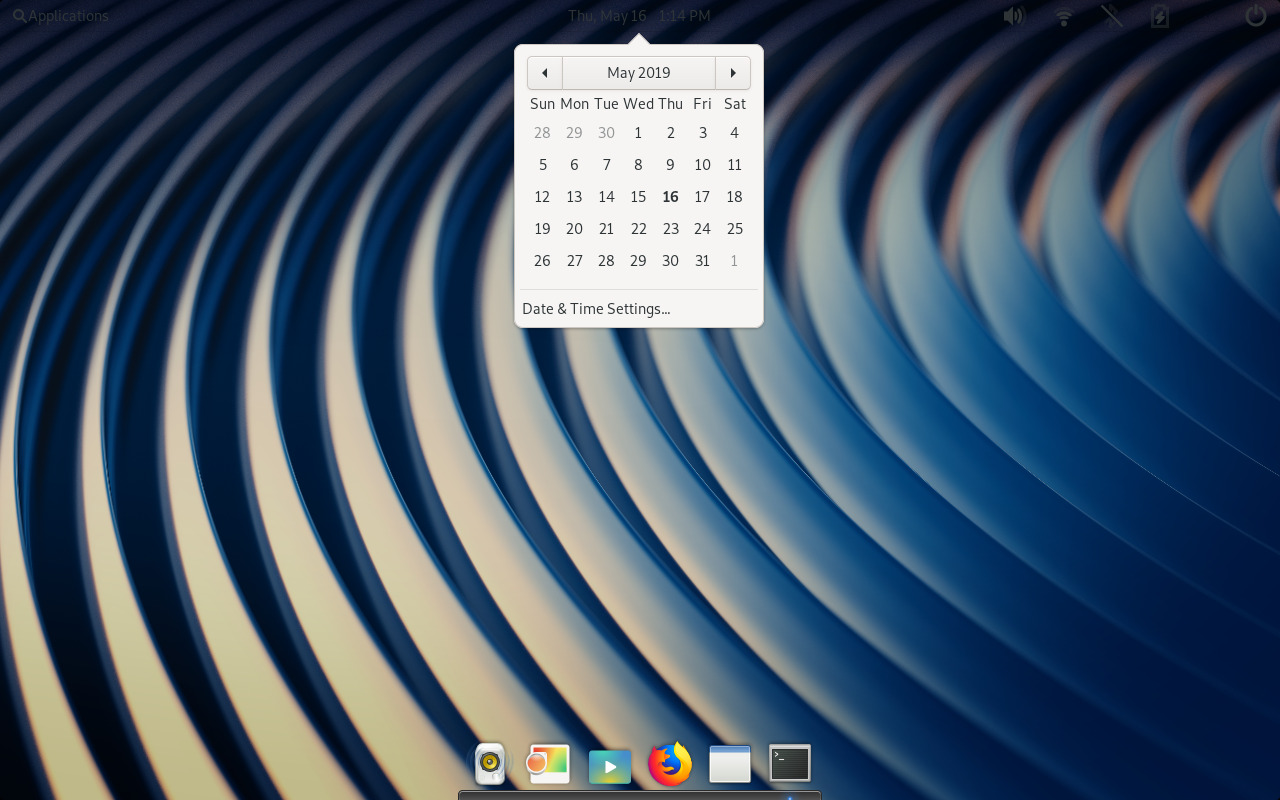Click the Wi-Fi status icon
The image size is (1280, 800).
(x=1063, y=16)
